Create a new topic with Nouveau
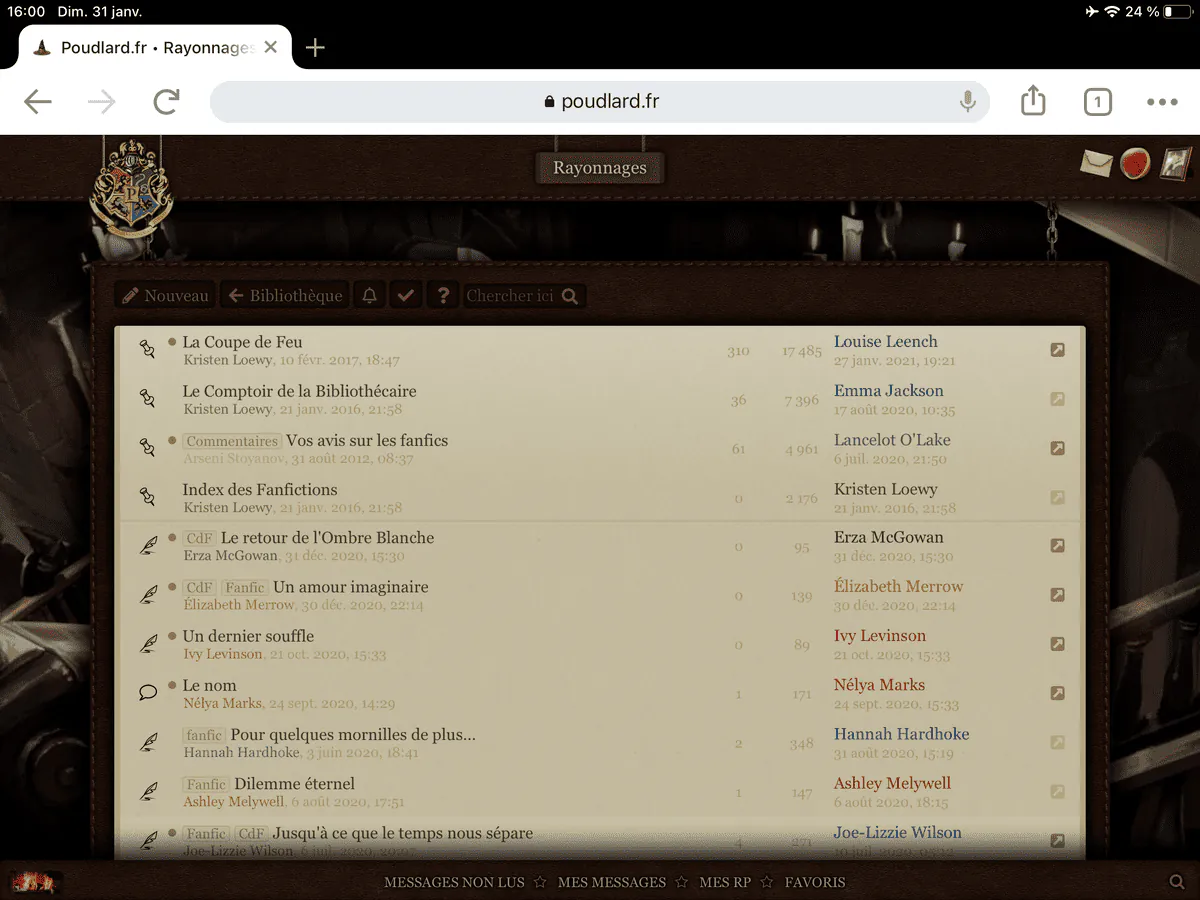This screenshot has width=1200, height=900. coord(166,295)
